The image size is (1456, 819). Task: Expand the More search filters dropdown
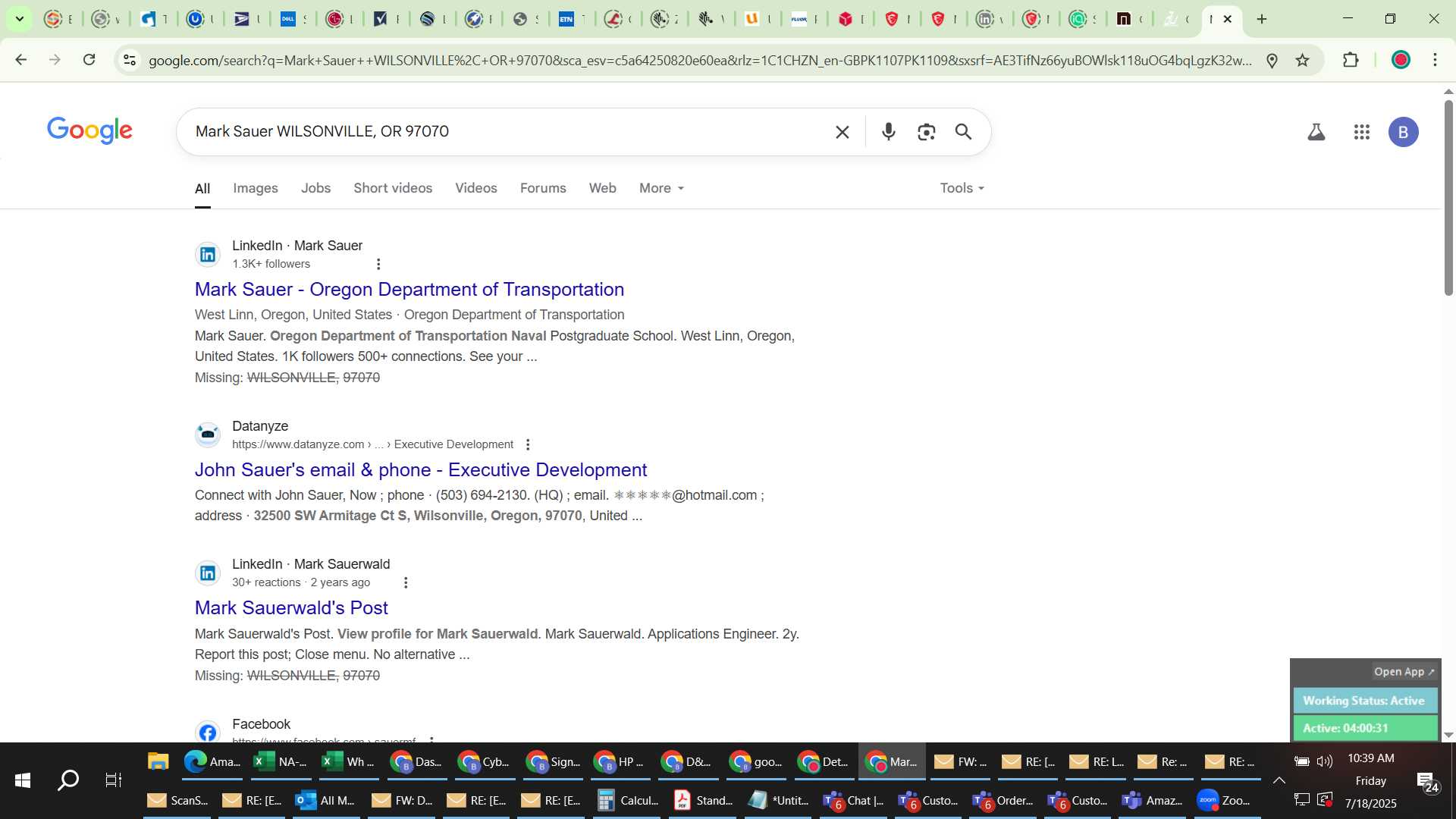pos(661,188)
